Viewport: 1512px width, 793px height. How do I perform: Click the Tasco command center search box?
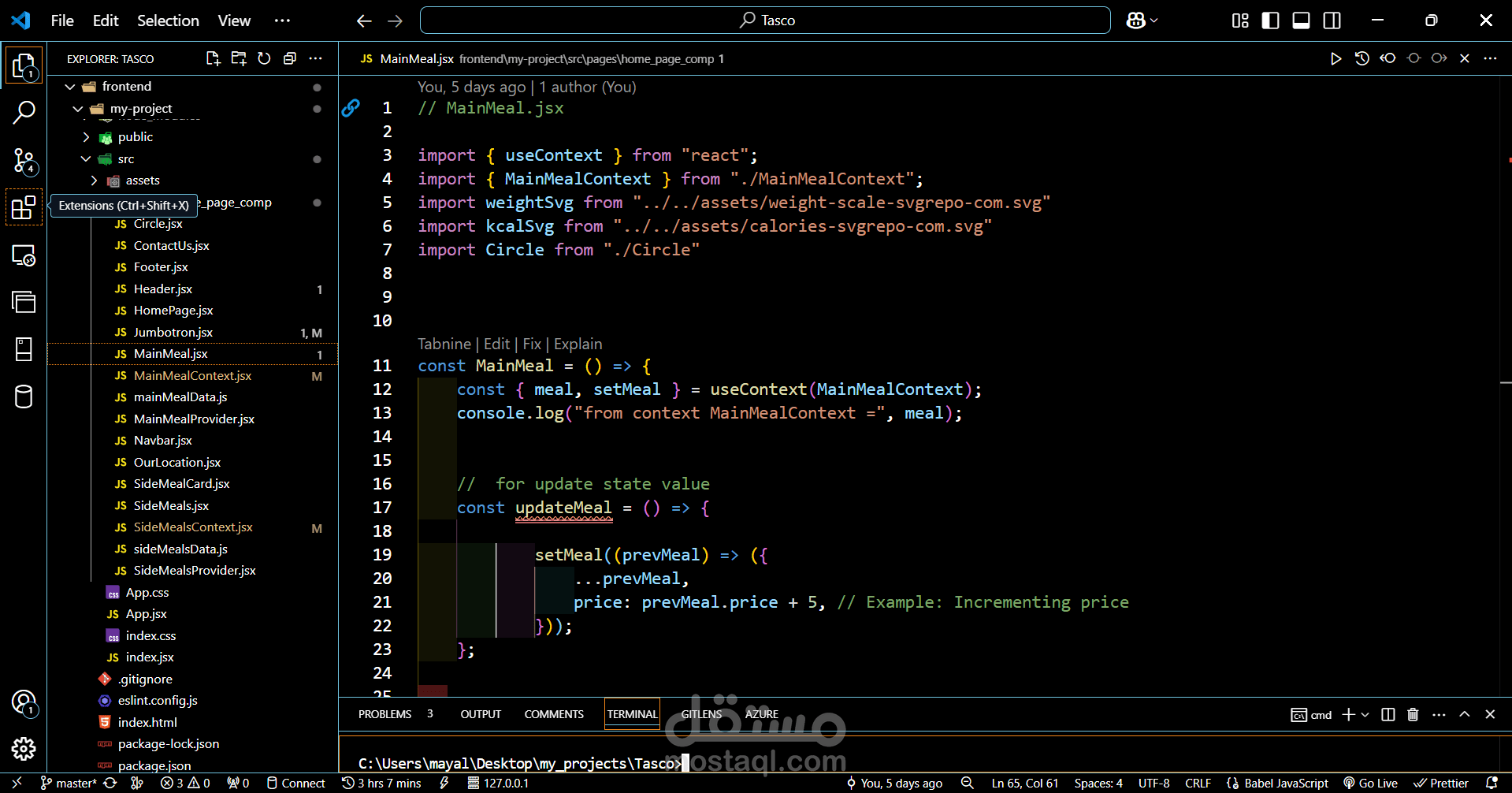point(765,20)
